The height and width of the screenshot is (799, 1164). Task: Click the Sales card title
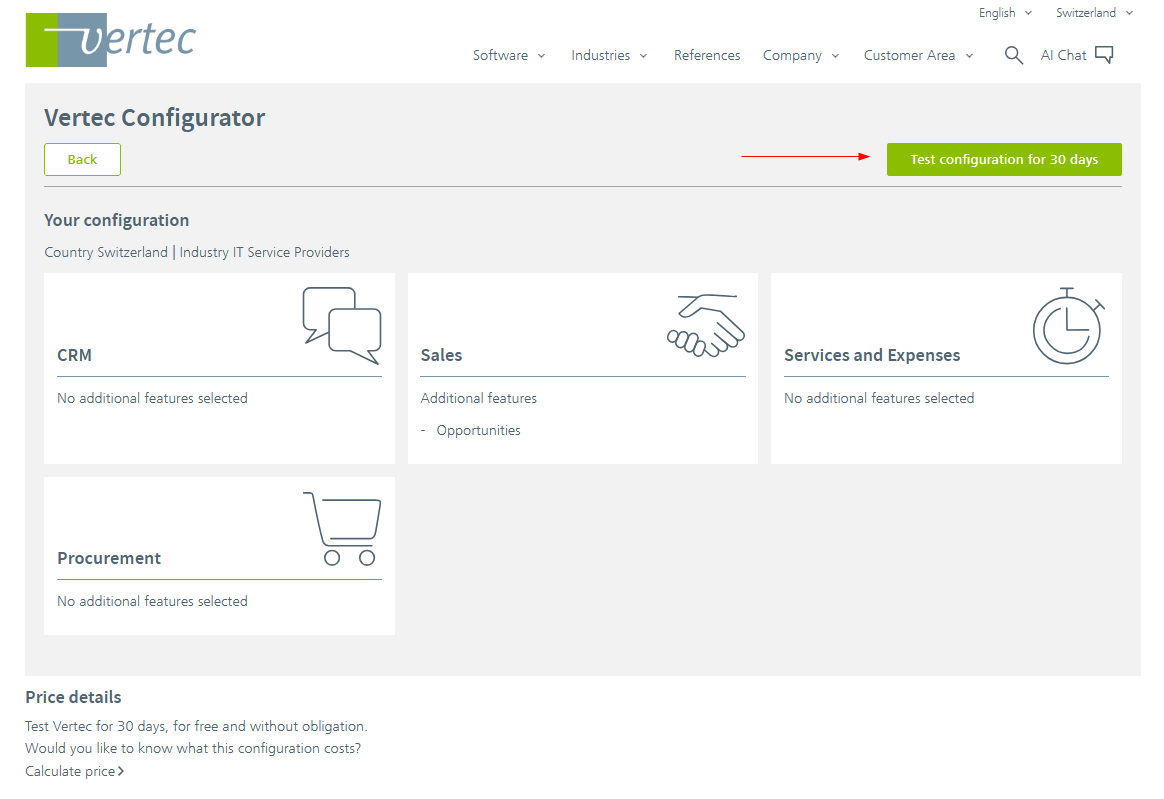click(441, 356)
